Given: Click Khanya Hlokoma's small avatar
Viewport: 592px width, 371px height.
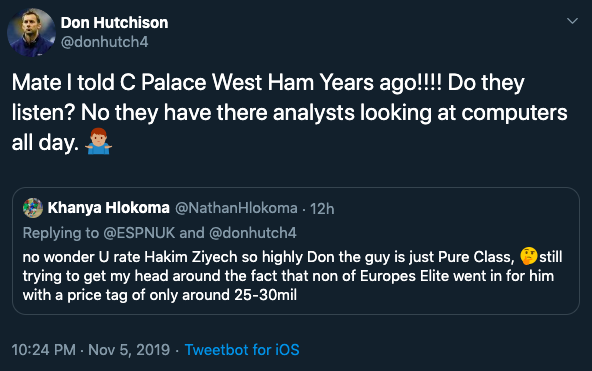Looking at the screenshot, I should (x=33, y=208).
